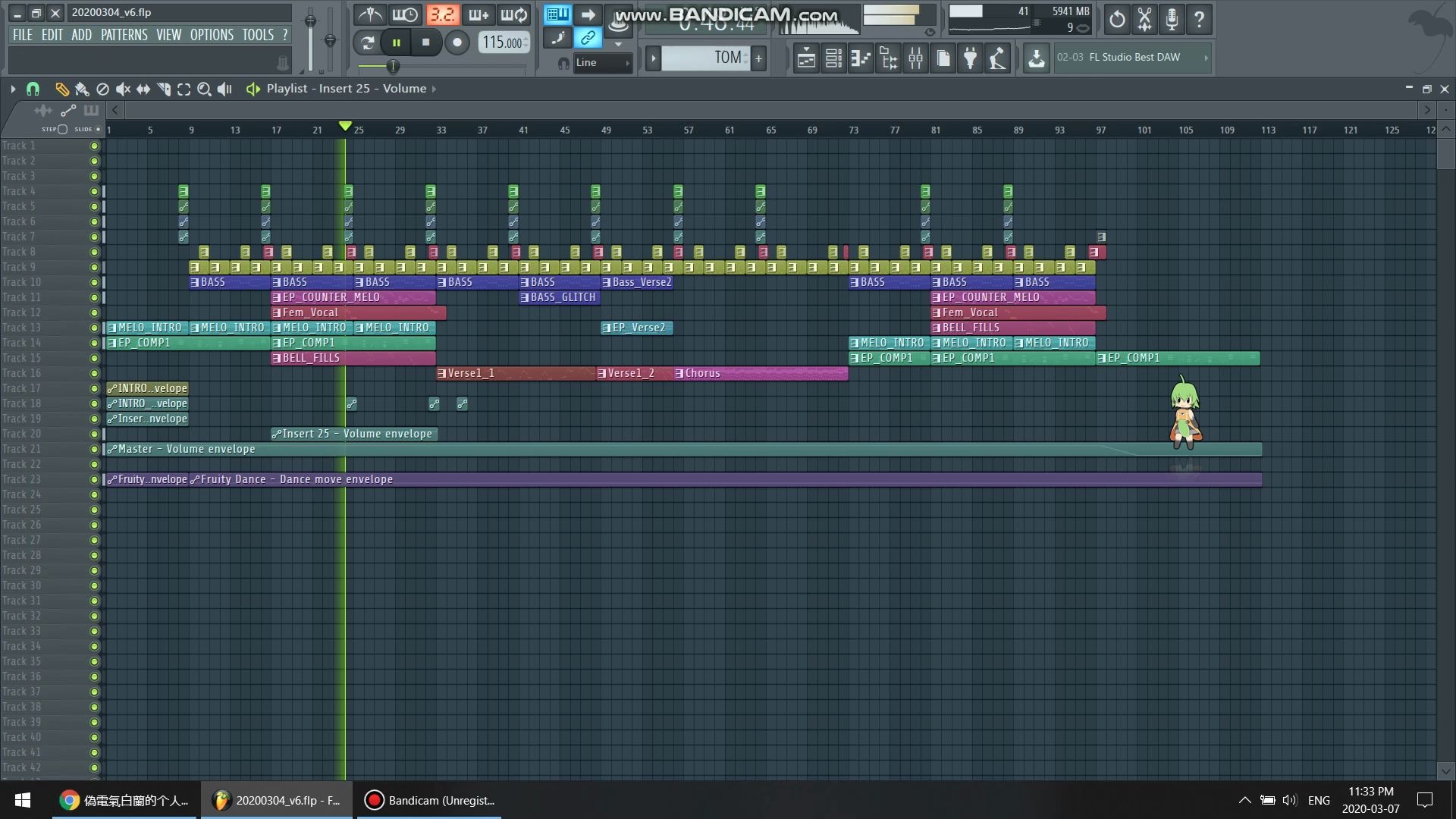Select the playlist Playback tool
Screen dimensions: 1456x819
tap(224, 89)
